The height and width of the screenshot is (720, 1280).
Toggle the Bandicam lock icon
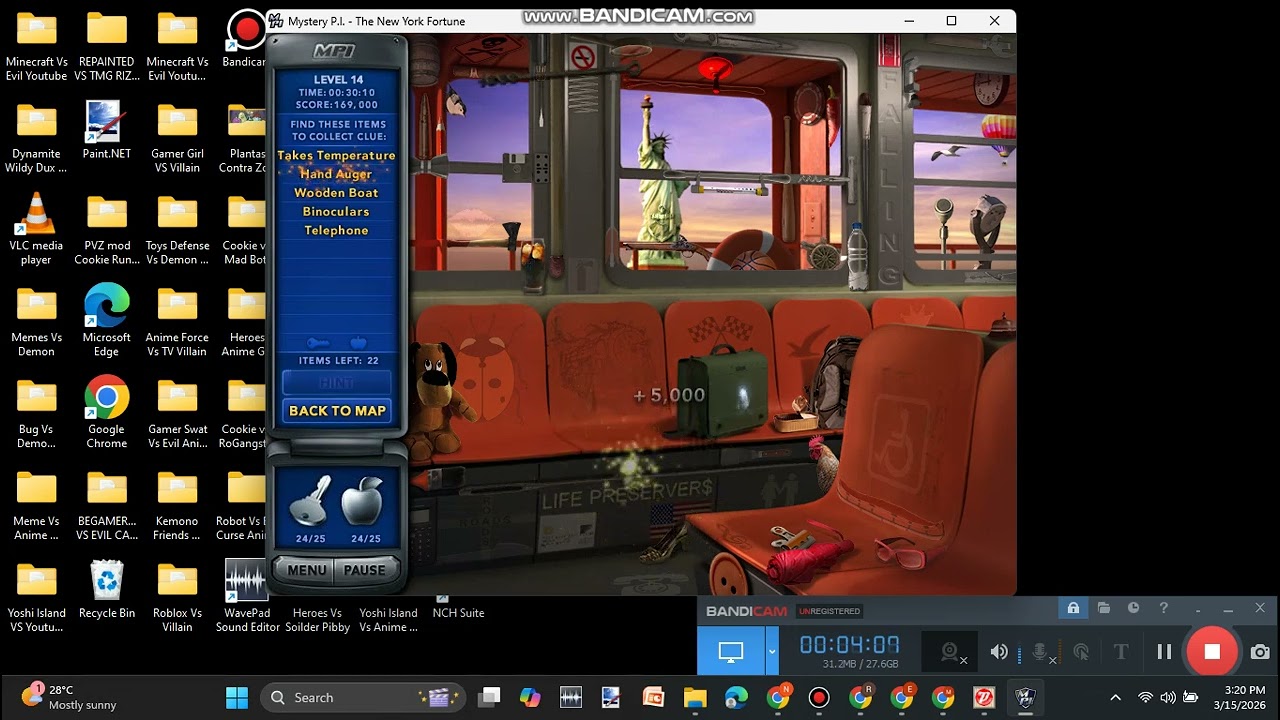pyautogui.click(x=1073, y=608)
